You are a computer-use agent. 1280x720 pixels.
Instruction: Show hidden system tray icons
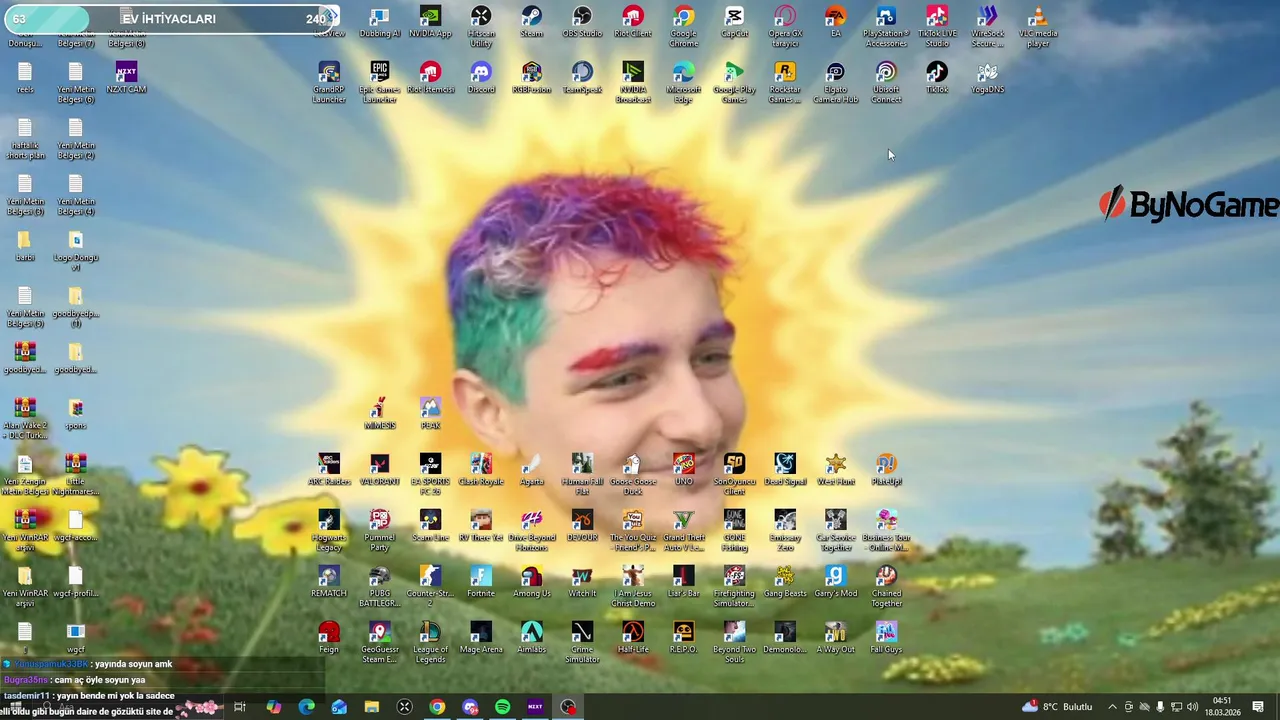click(x=1112, y=707)
